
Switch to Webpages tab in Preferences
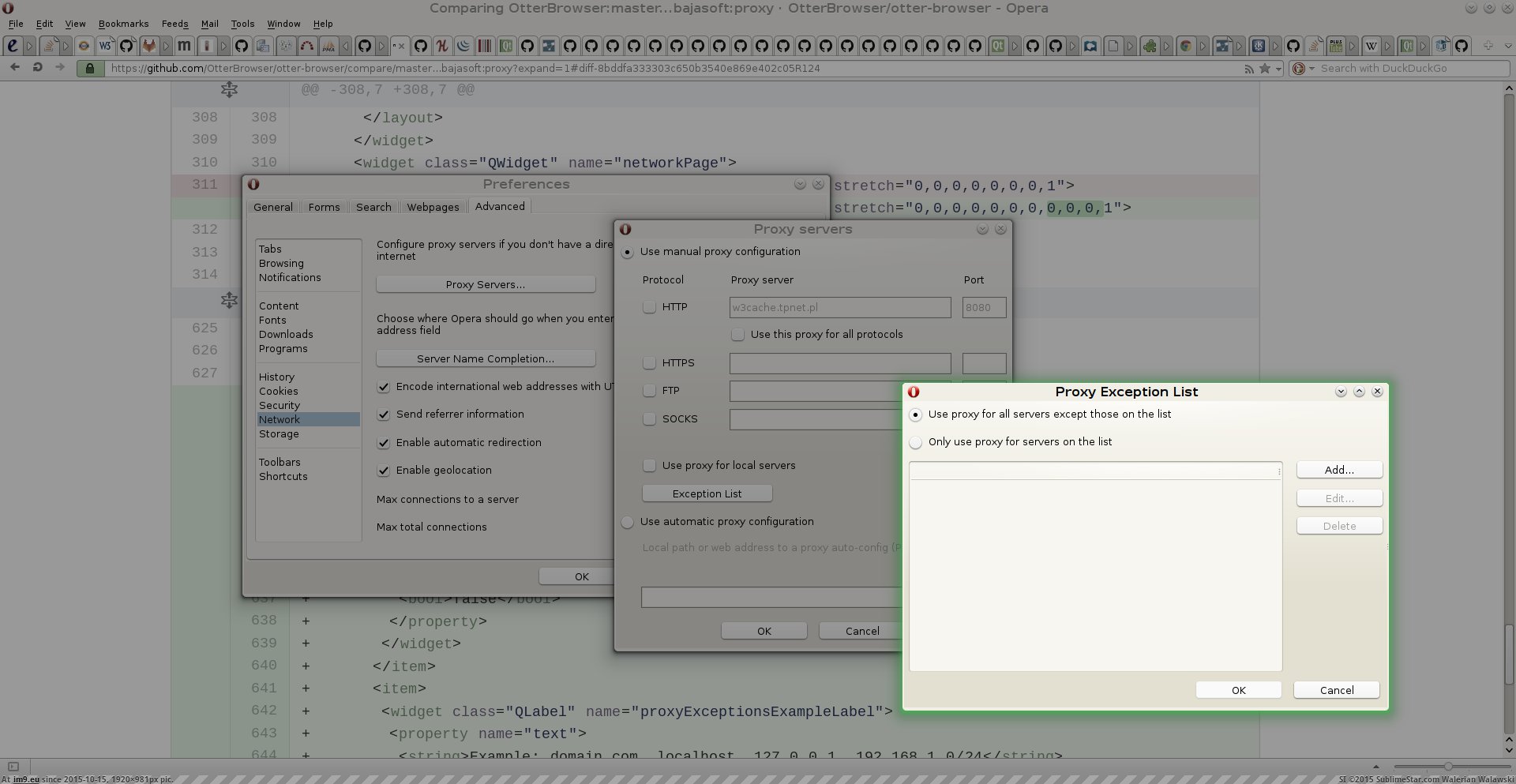[x=433, y=207]
